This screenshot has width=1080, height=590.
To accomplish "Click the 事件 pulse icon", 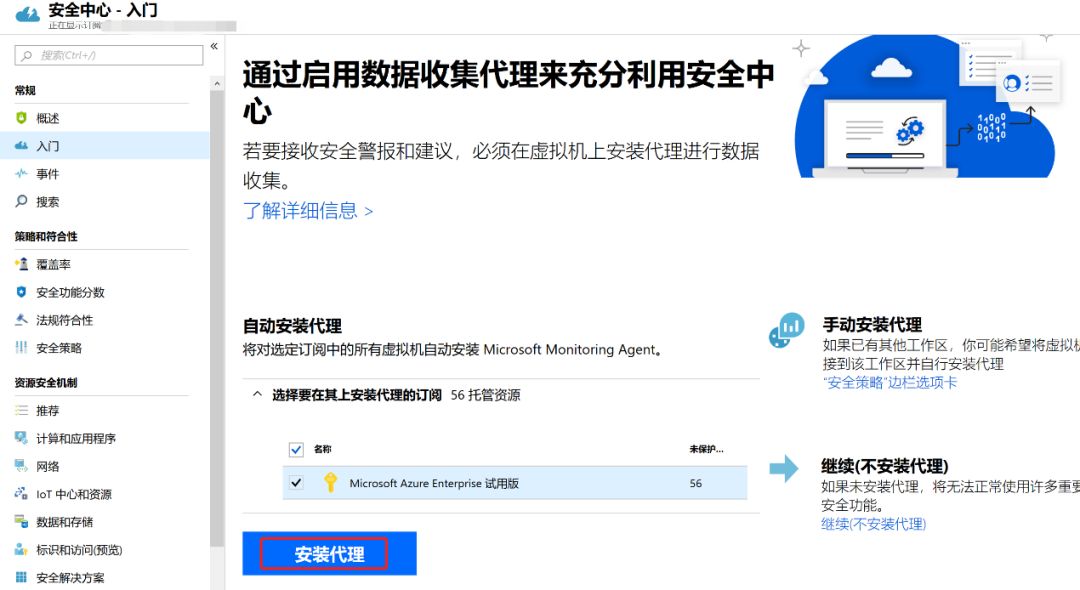I will pos(21,173).
